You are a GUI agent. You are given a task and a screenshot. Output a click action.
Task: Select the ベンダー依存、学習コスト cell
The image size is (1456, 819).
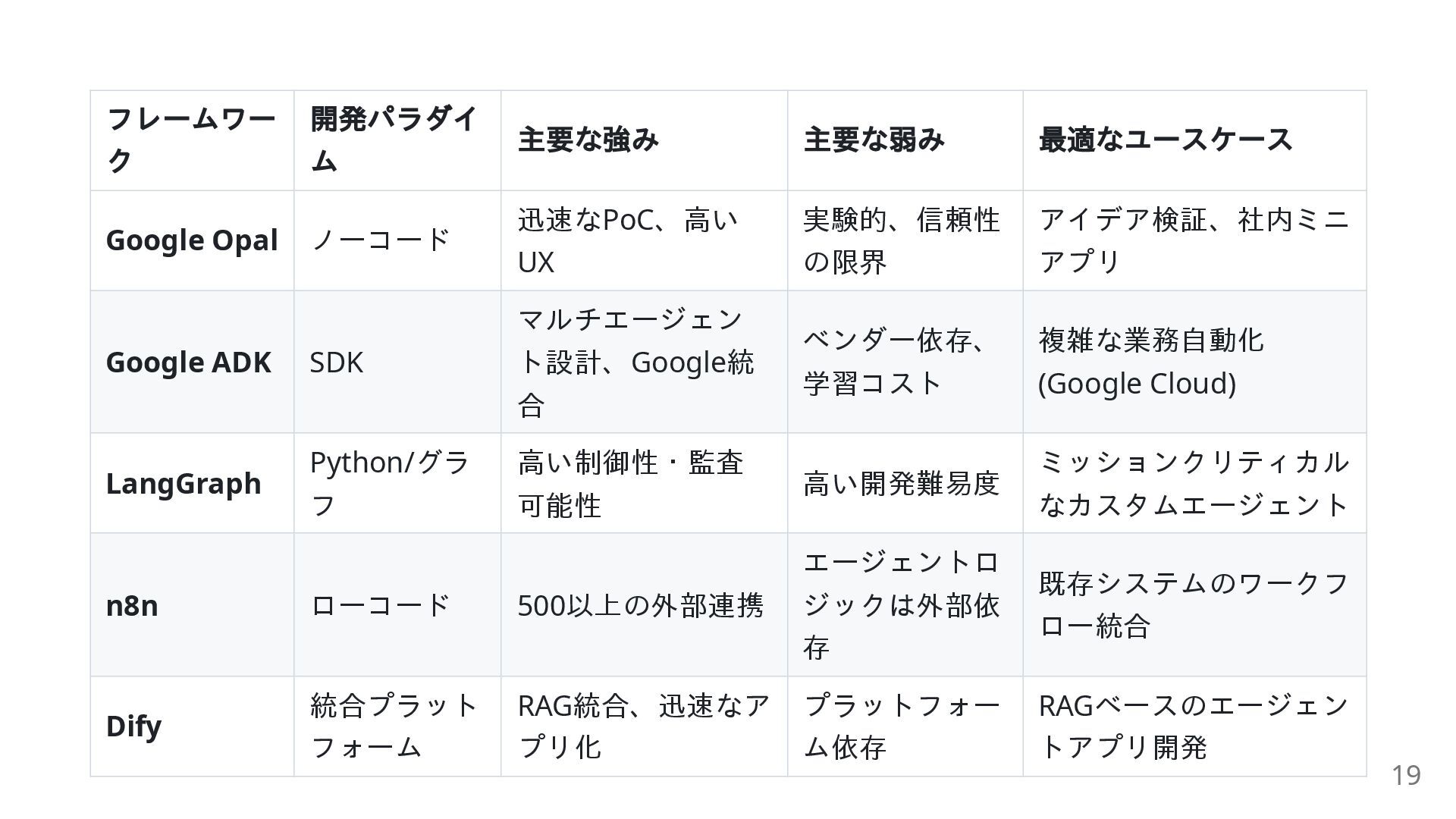pyautogui.click(x=896, y=362)
